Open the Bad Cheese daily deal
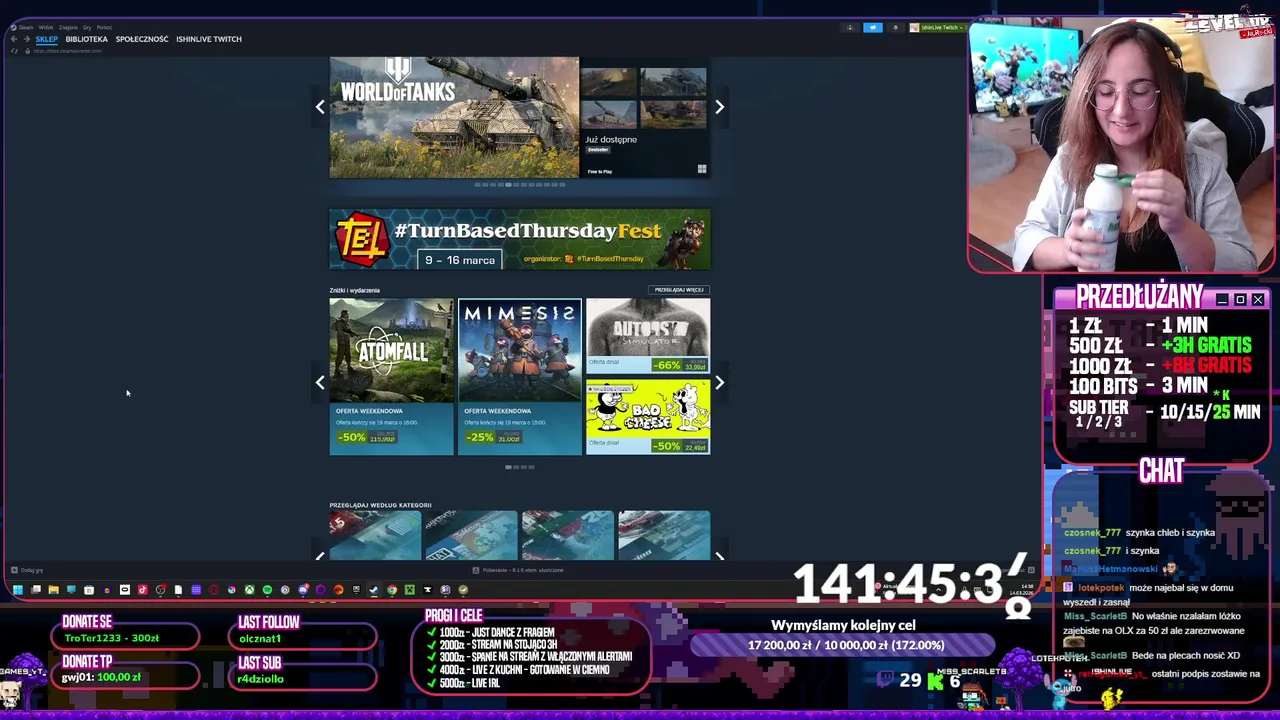This screenshot has height=720, width=1280. [648, 416]
